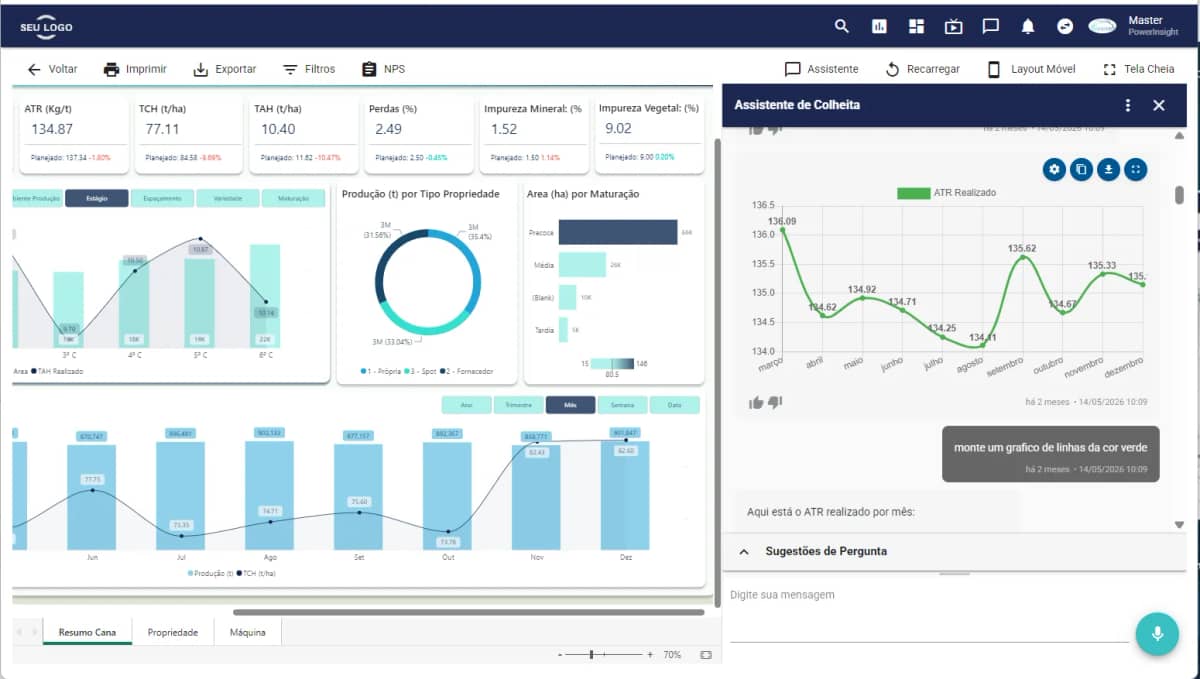Click the live TV presentation icon

953,26
